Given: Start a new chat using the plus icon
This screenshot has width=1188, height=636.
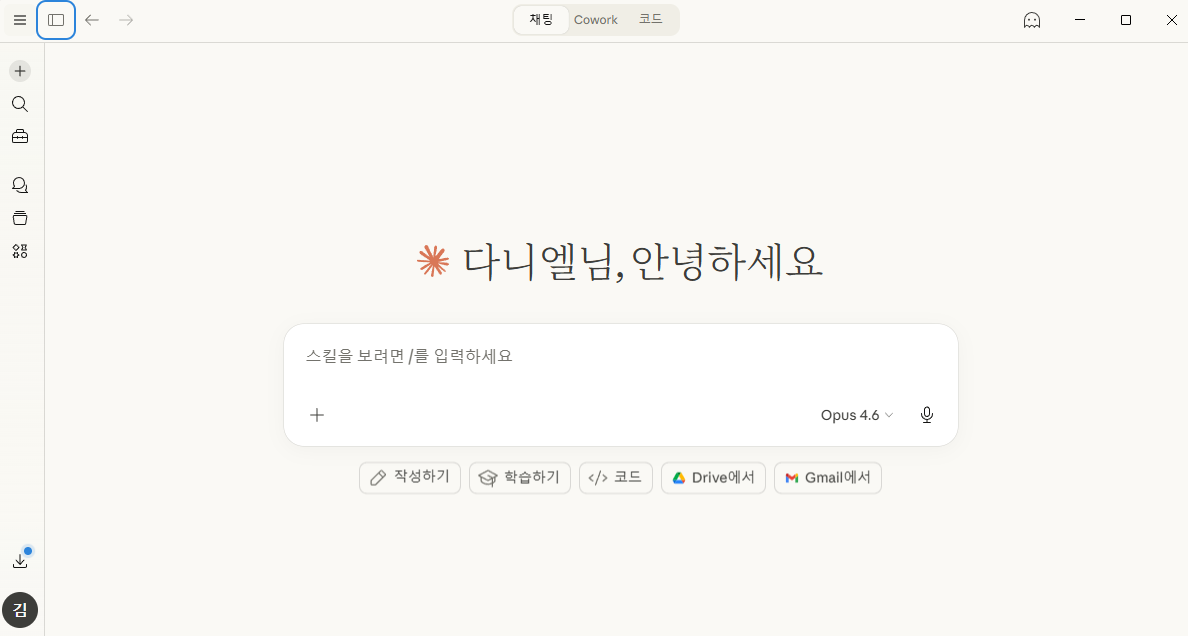Looking at the screenshot, I should pyautogui.click(x=20, y=71).
